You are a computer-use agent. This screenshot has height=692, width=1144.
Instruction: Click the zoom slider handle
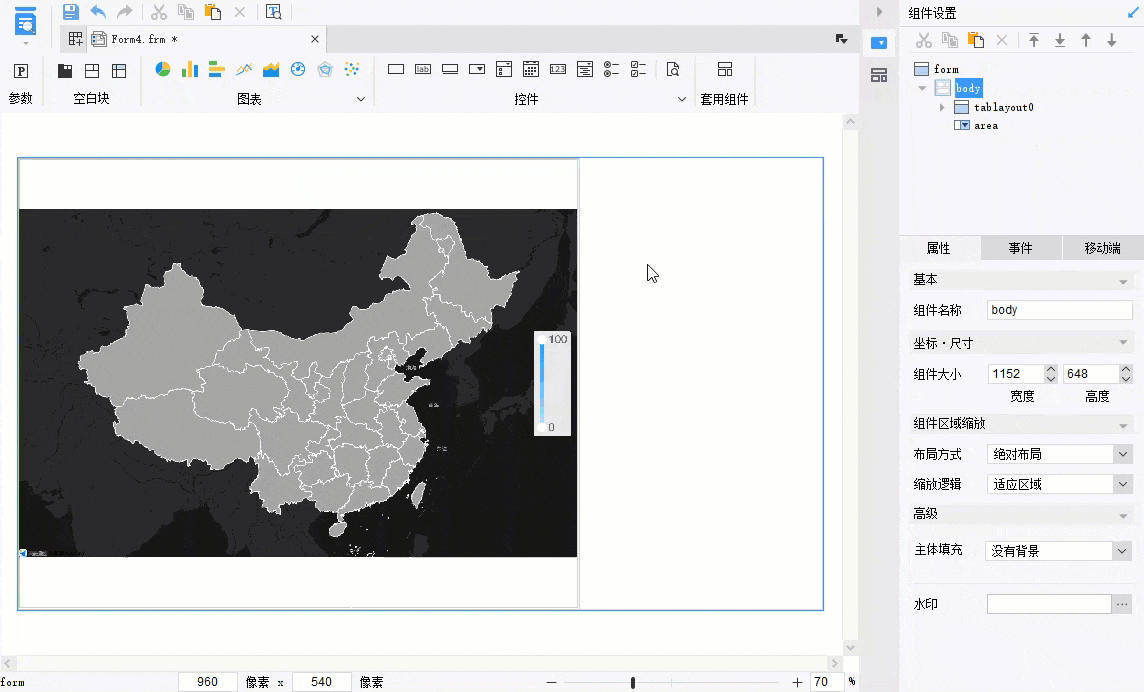click(633, 682)
